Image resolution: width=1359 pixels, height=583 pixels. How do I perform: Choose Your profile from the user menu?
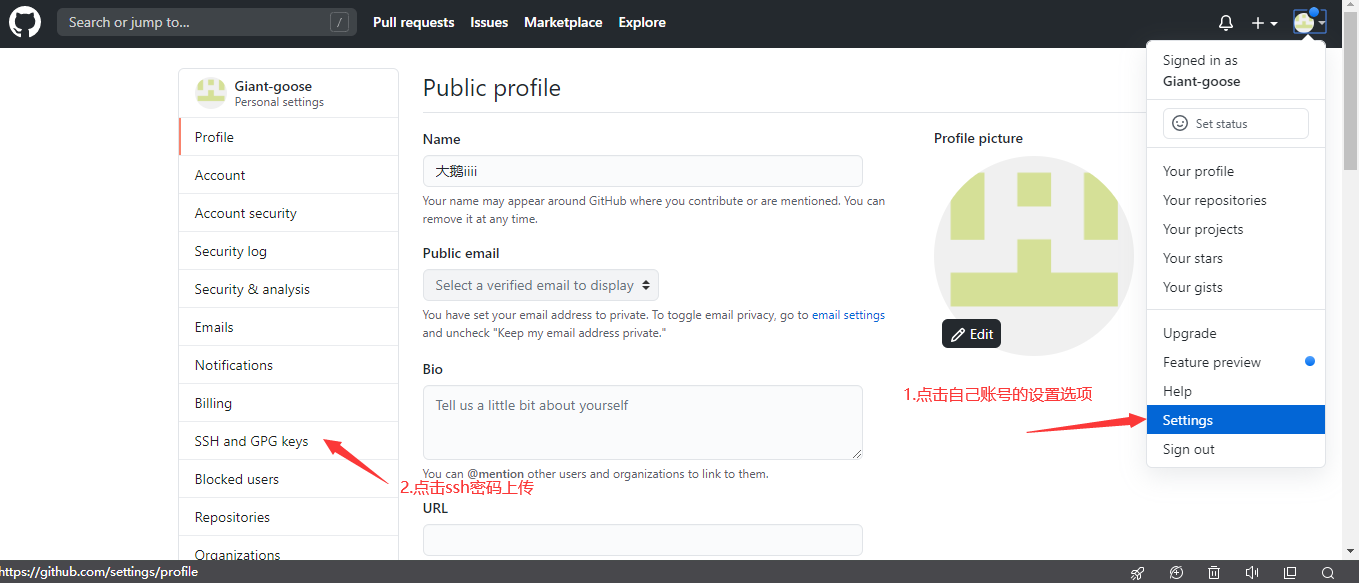pos(1236,171)
